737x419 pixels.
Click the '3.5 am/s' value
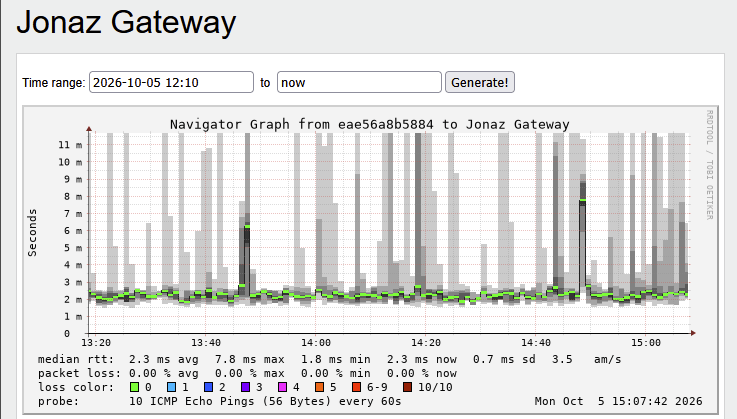point(586,359)
